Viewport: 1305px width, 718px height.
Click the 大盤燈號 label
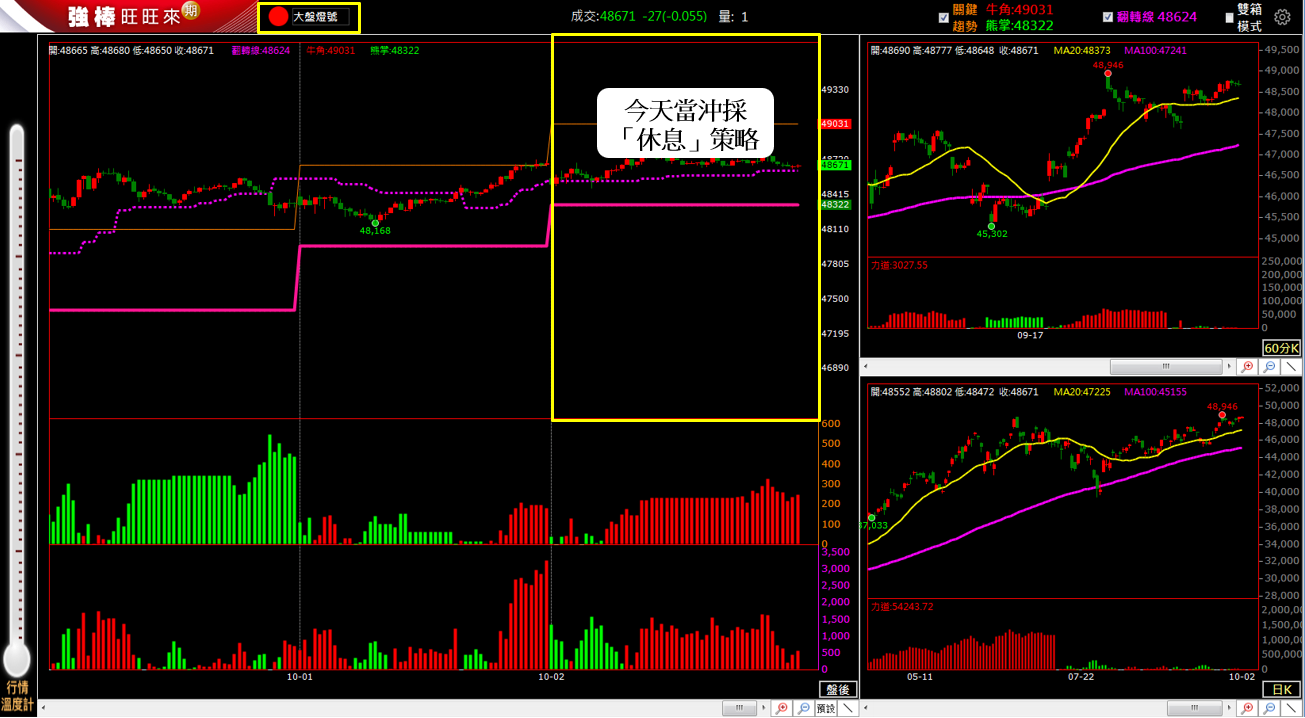tap(315, 17)
